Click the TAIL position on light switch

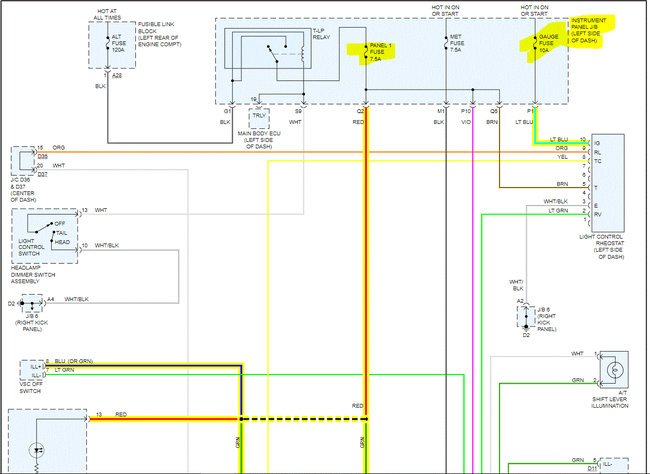click(62, 233)
